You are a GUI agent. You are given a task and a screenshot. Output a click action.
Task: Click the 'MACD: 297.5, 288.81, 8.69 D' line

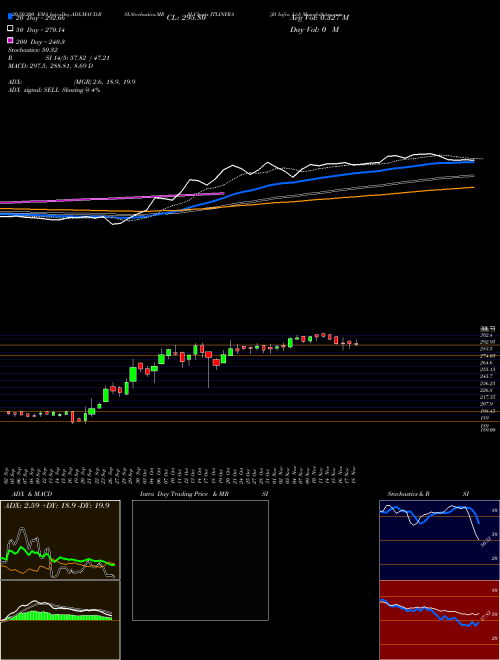coord(51,66)
